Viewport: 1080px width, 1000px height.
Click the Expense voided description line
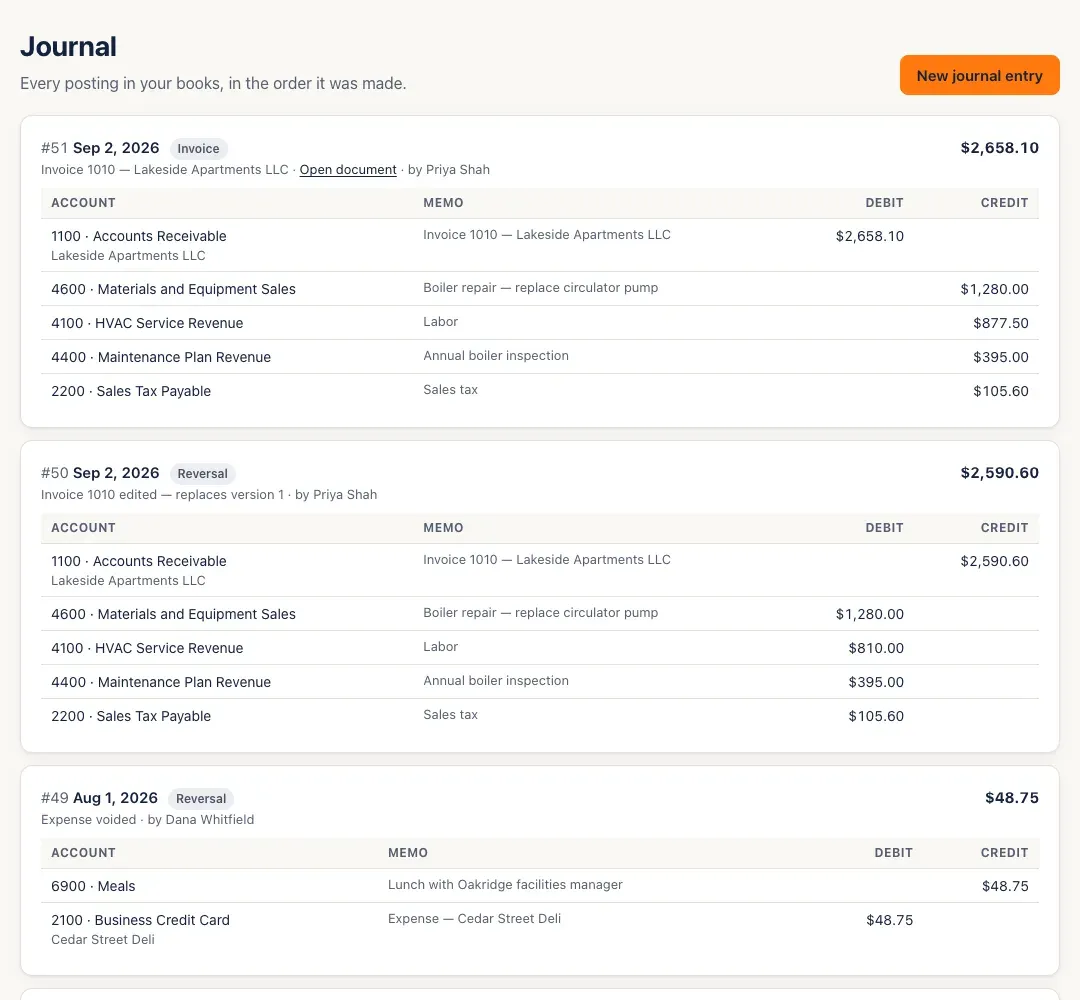147,820
